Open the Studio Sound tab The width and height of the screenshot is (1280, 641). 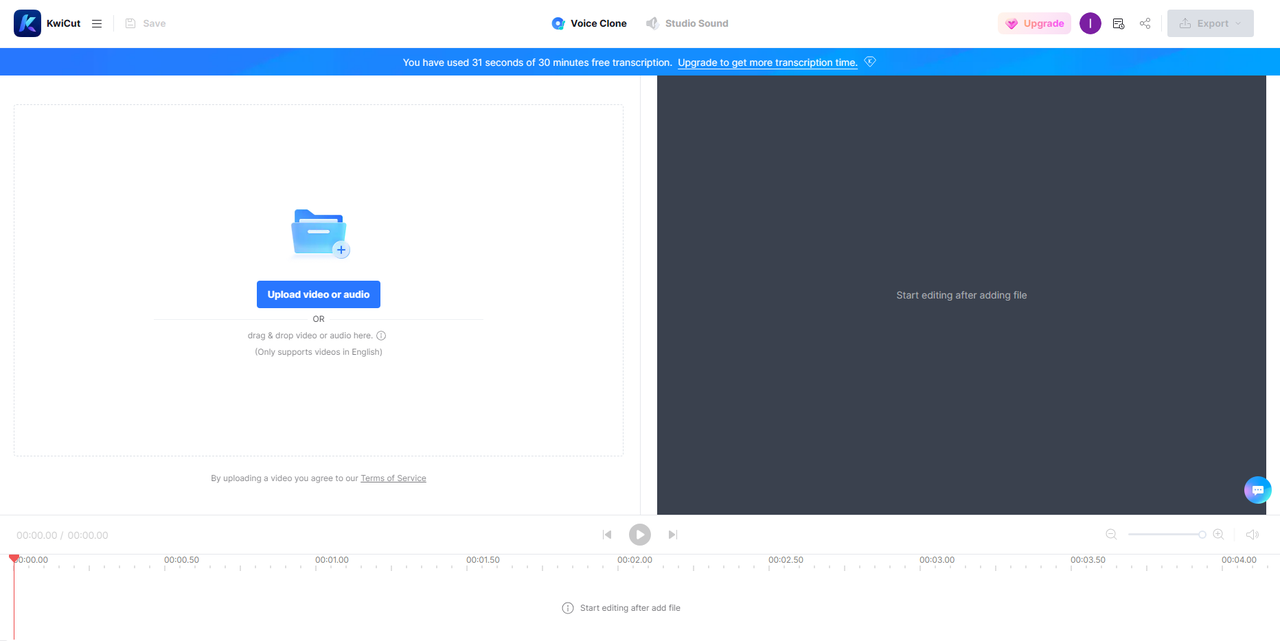(x=687, y=23)
